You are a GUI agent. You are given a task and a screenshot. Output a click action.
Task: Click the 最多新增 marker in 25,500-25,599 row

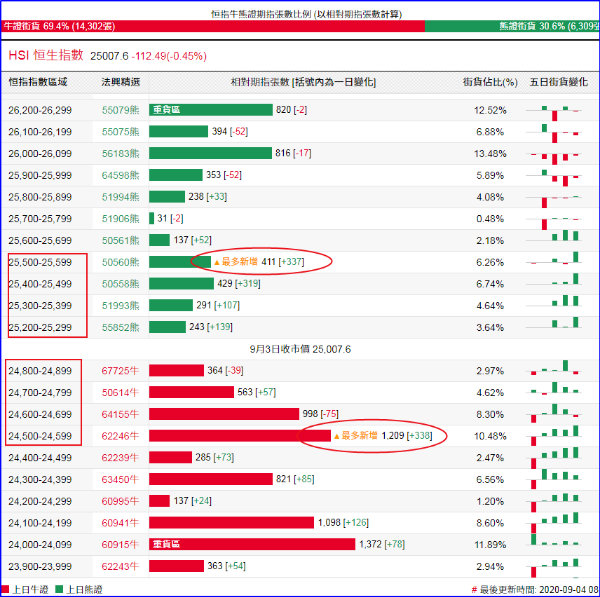pos(236,262)
